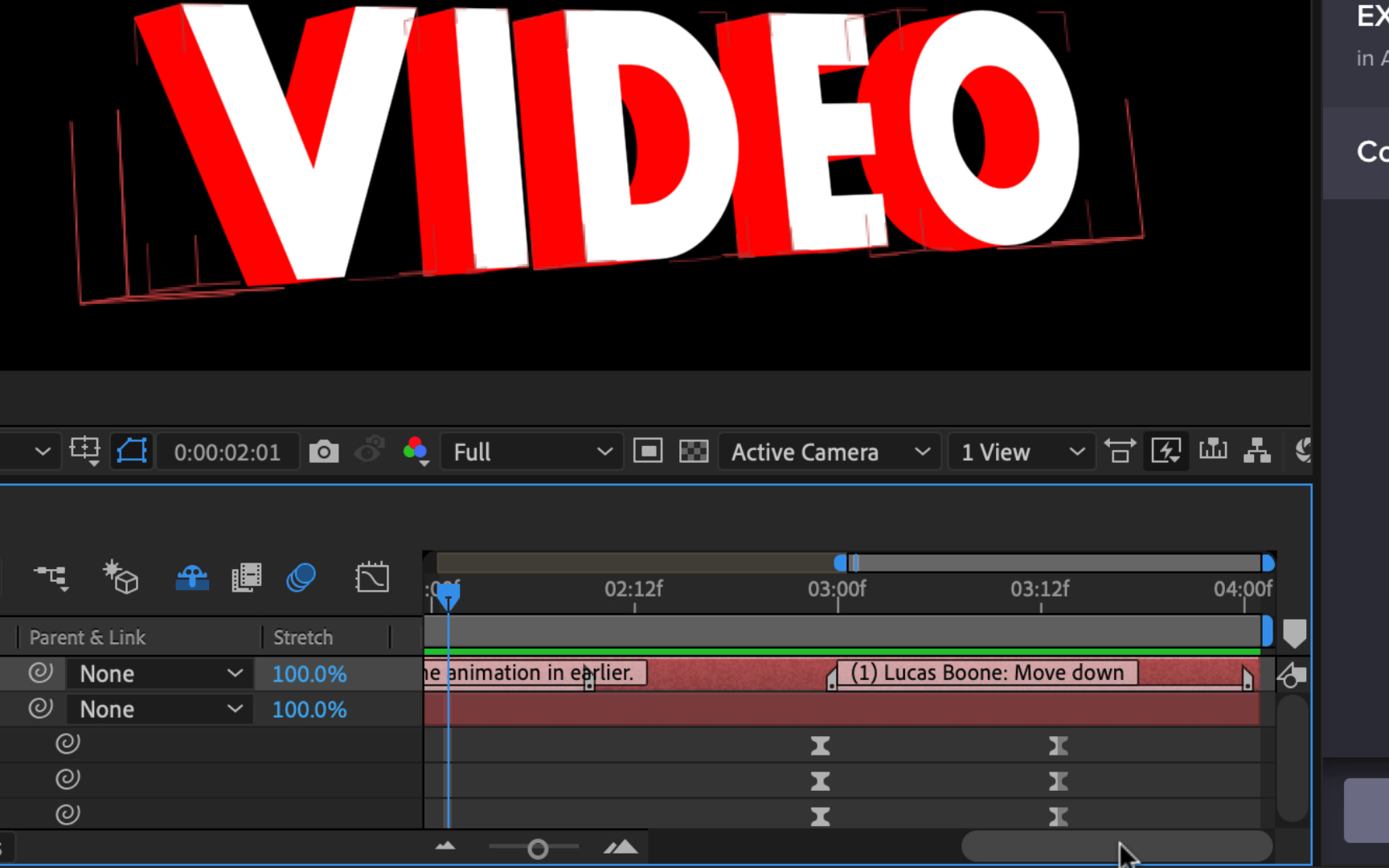Click the 04:00f mark on time ruler
The height and width of the screenshot is (868, 1389).
pos(1243,589)
